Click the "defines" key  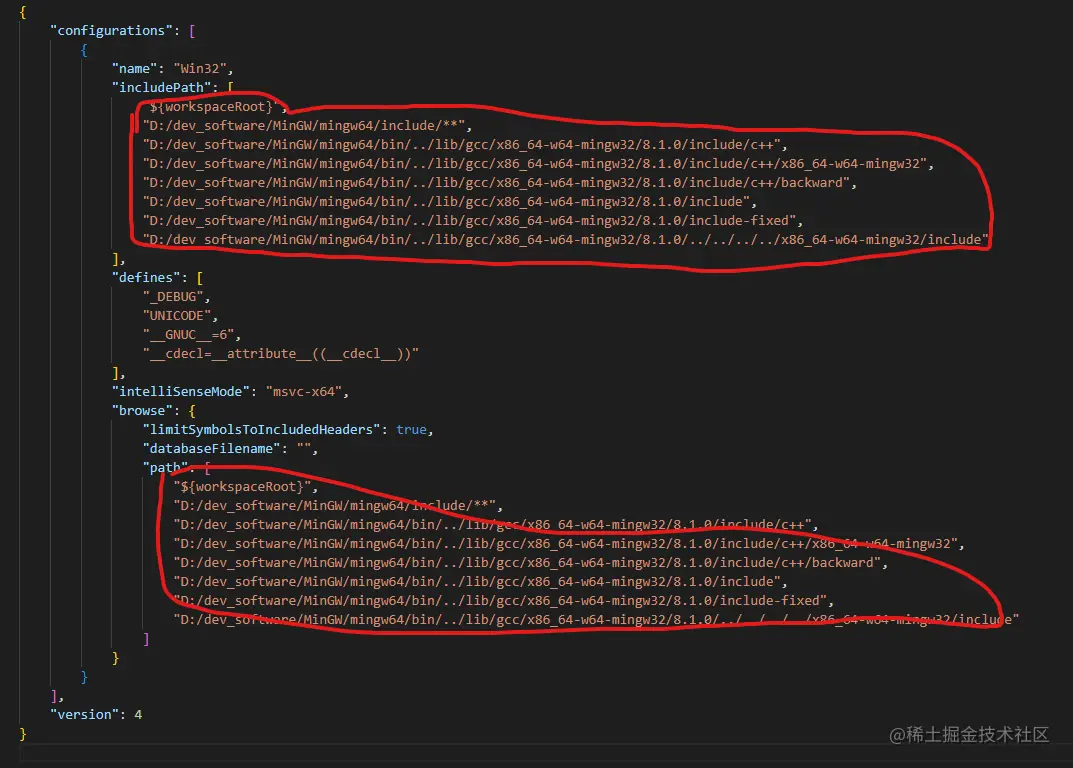click(x=150, y=278)
